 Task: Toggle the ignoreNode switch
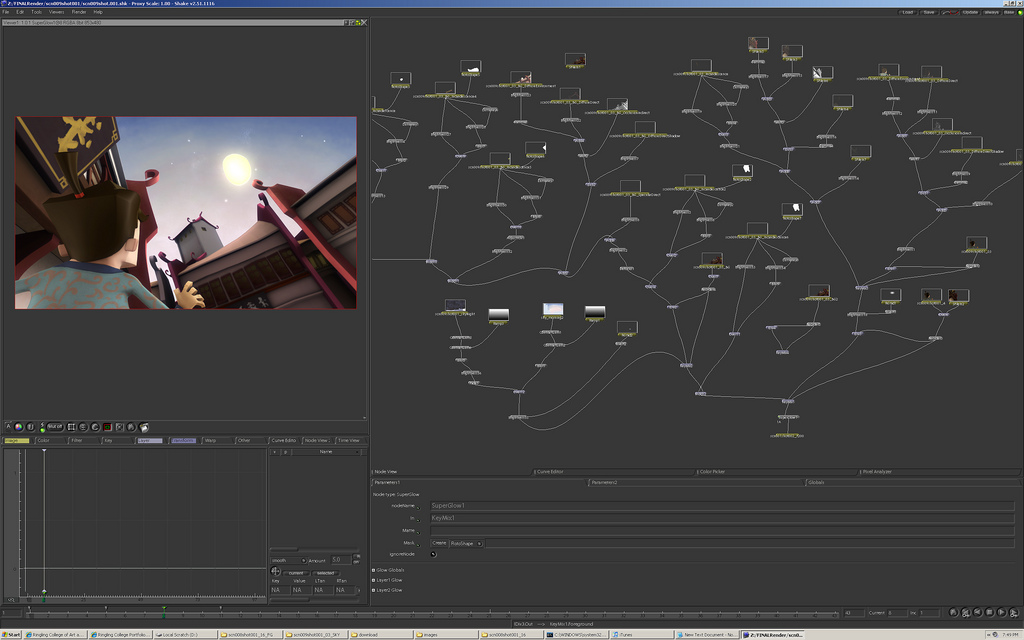coord(433,554)
